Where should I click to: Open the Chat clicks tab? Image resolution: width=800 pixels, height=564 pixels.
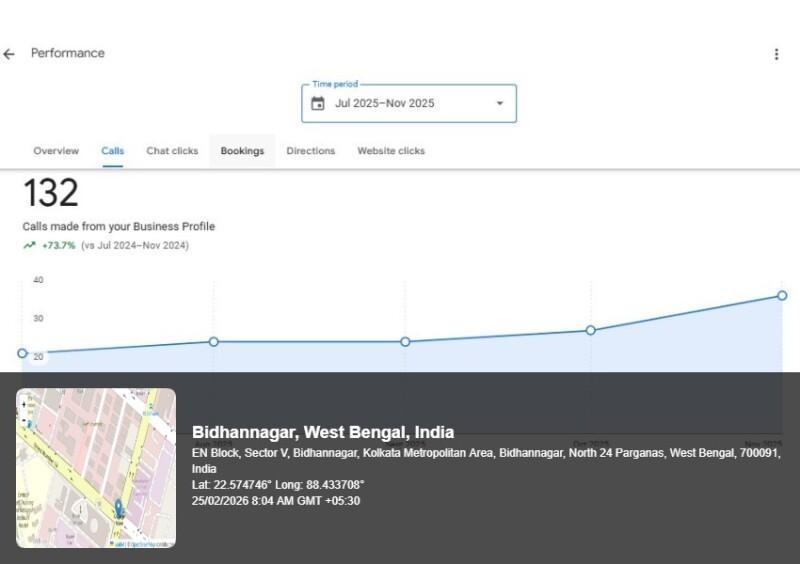pyautogui.click(x=172, y=151)
